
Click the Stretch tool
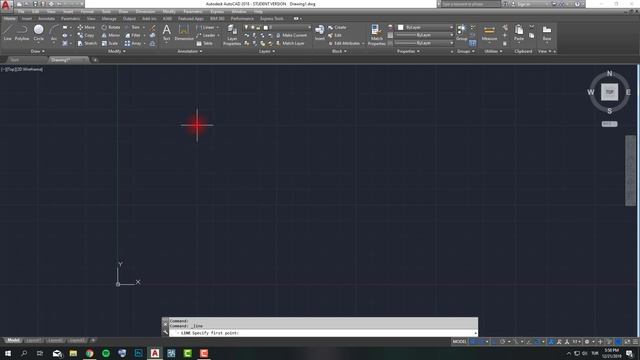tap(87, 43)
